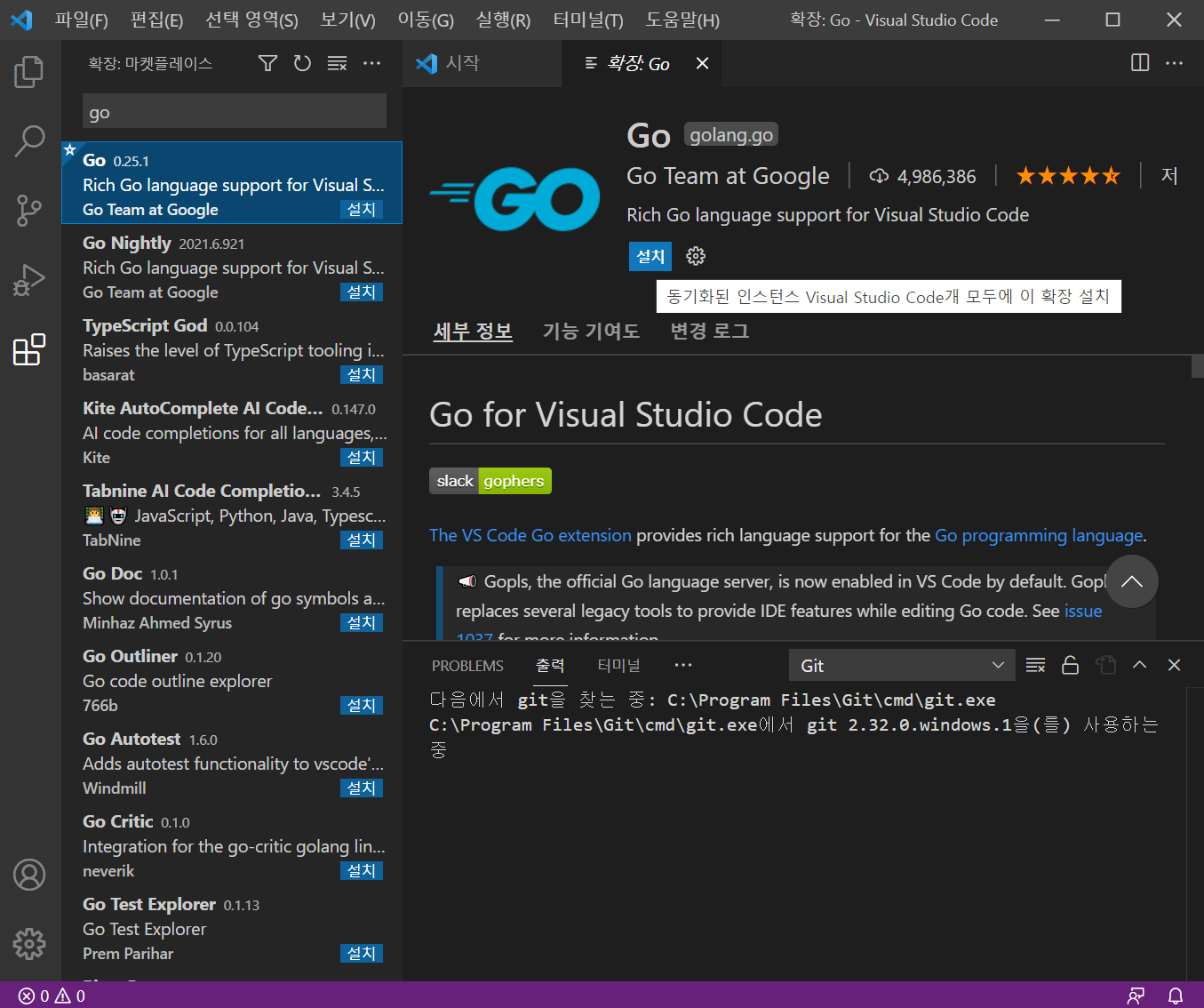
Task: Open the 도움말(H) menu
Action: tap(682, 20)
